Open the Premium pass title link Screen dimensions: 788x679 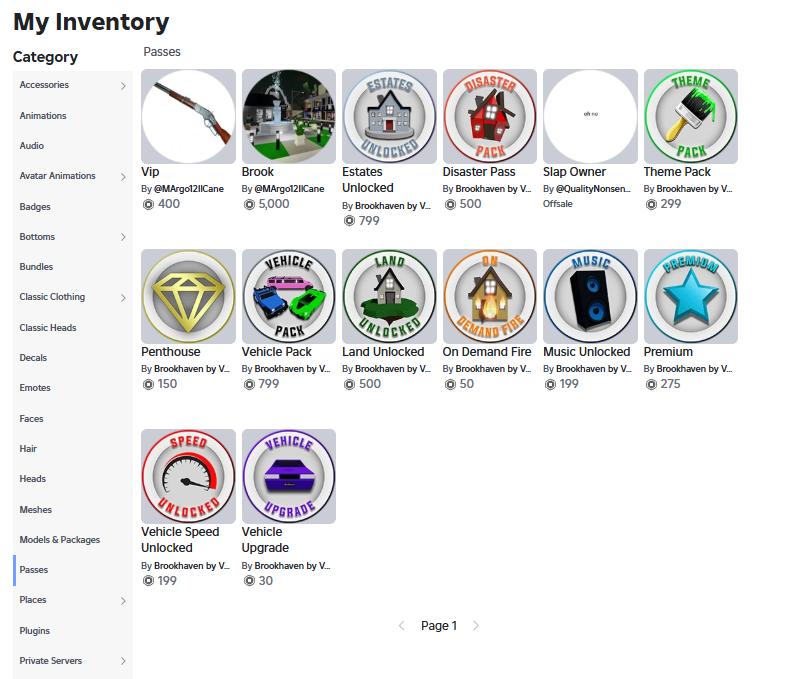click(x=668, y=352)
